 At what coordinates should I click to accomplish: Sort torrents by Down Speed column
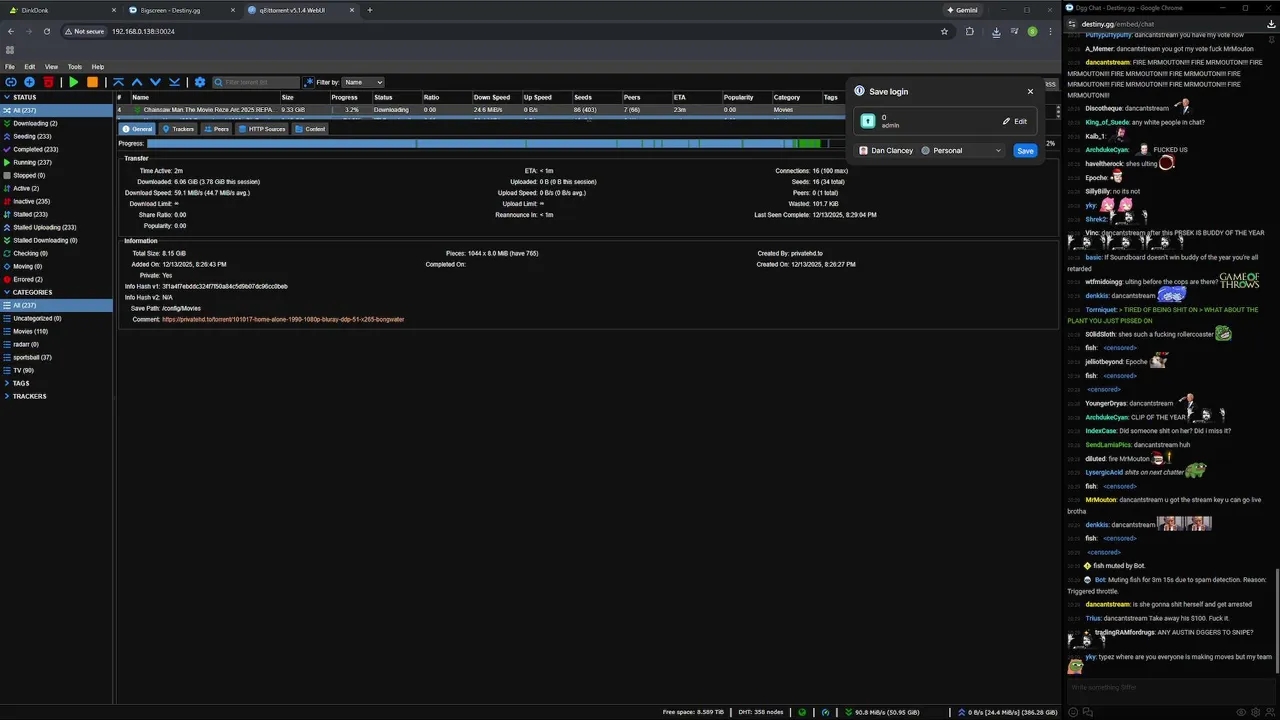pyautogui.click(x=496, y=98)
